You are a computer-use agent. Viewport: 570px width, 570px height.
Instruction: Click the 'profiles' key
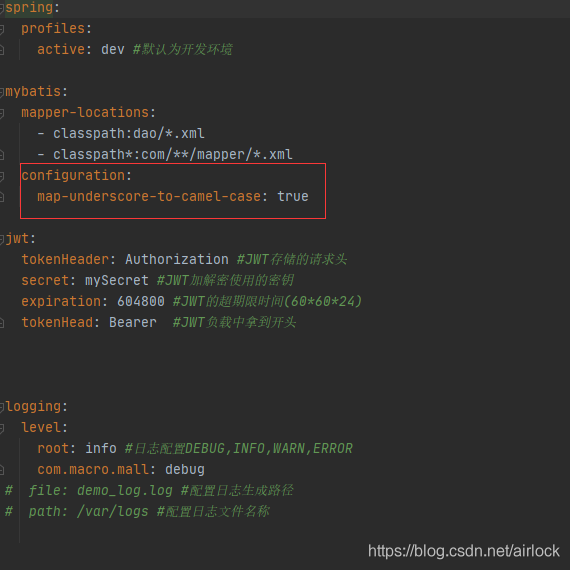tap(53, 28)
